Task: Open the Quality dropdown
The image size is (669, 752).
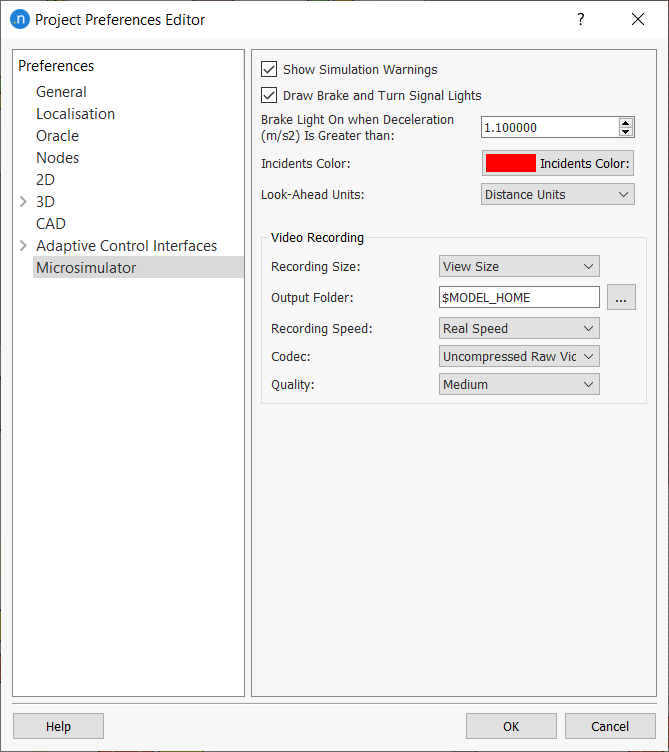Action: [x=519, y=385]
